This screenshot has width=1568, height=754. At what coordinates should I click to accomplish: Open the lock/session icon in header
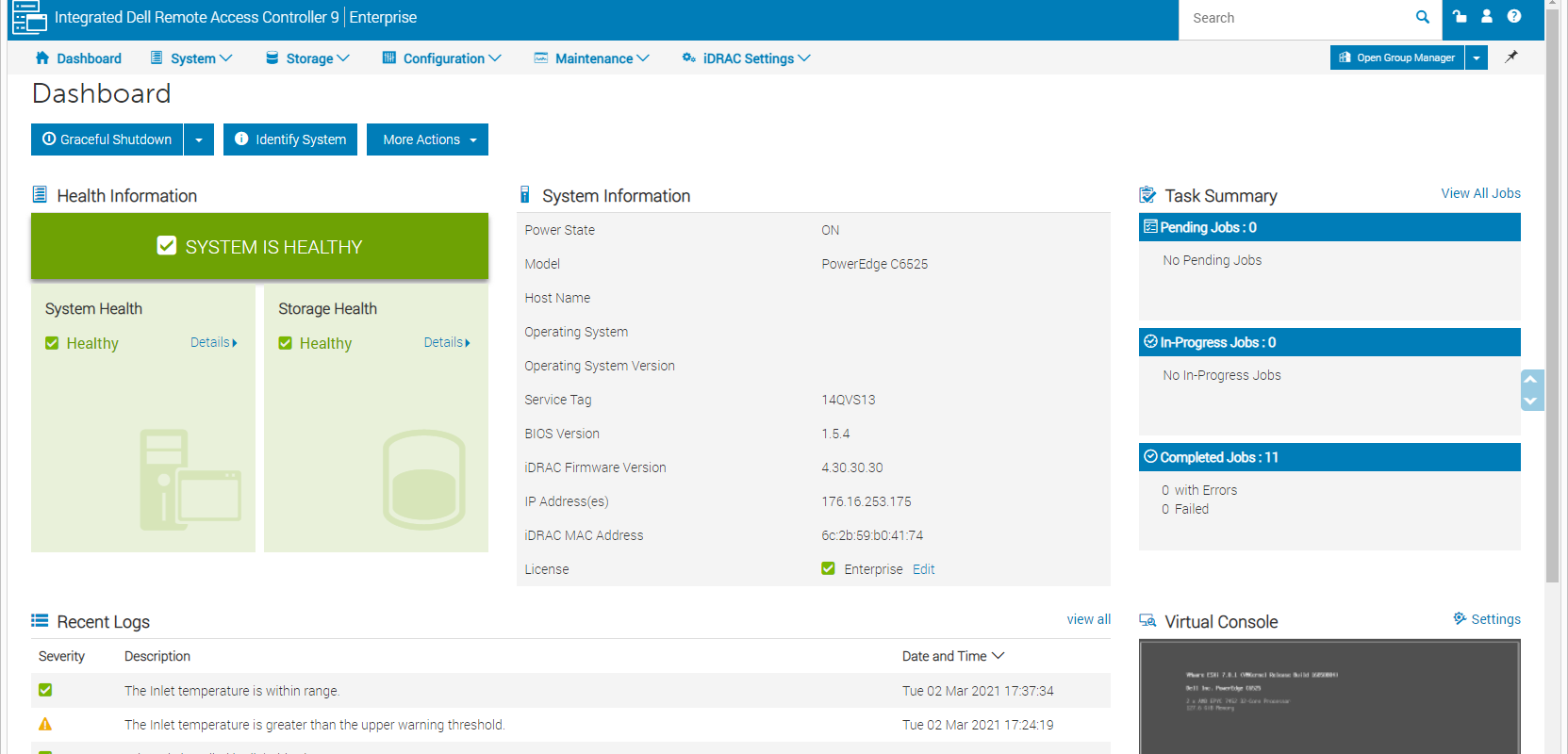[x=1460, y=16]
